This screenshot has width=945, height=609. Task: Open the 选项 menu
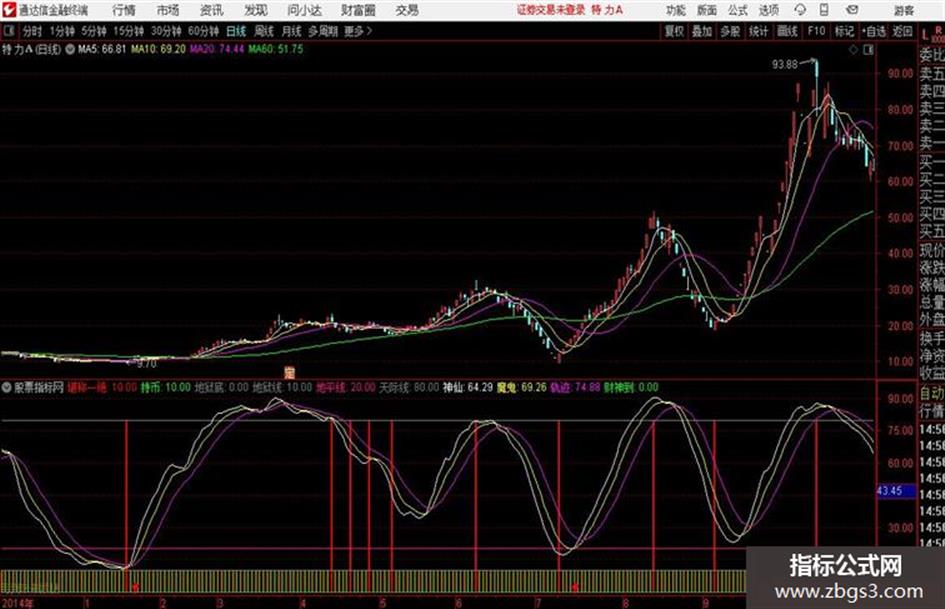coord(768,10)
